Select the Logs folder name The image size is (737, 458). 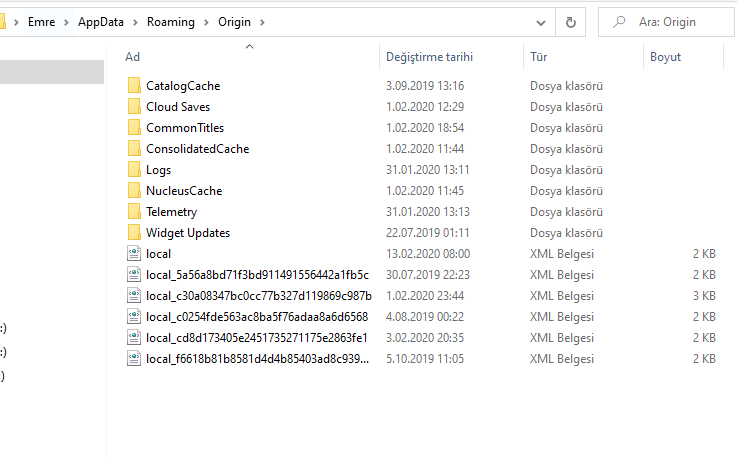[x=158, y=170]
